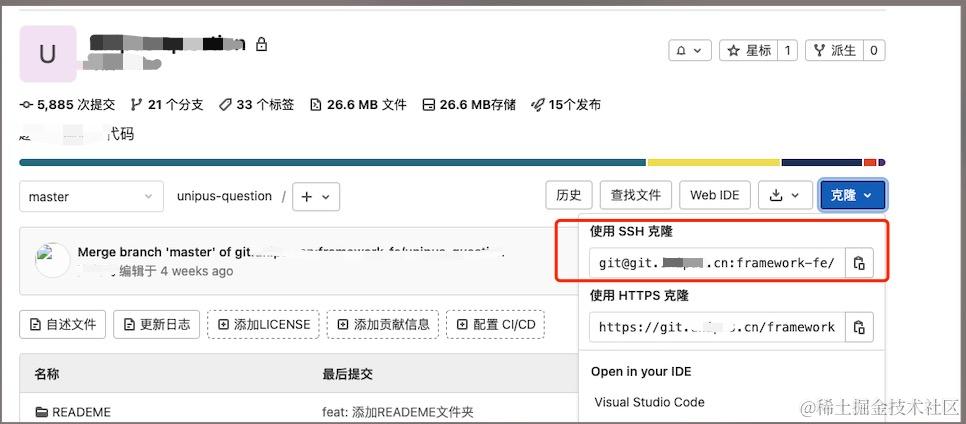
Task: Select the SSH clone URL field
Action: pos(717,263)
